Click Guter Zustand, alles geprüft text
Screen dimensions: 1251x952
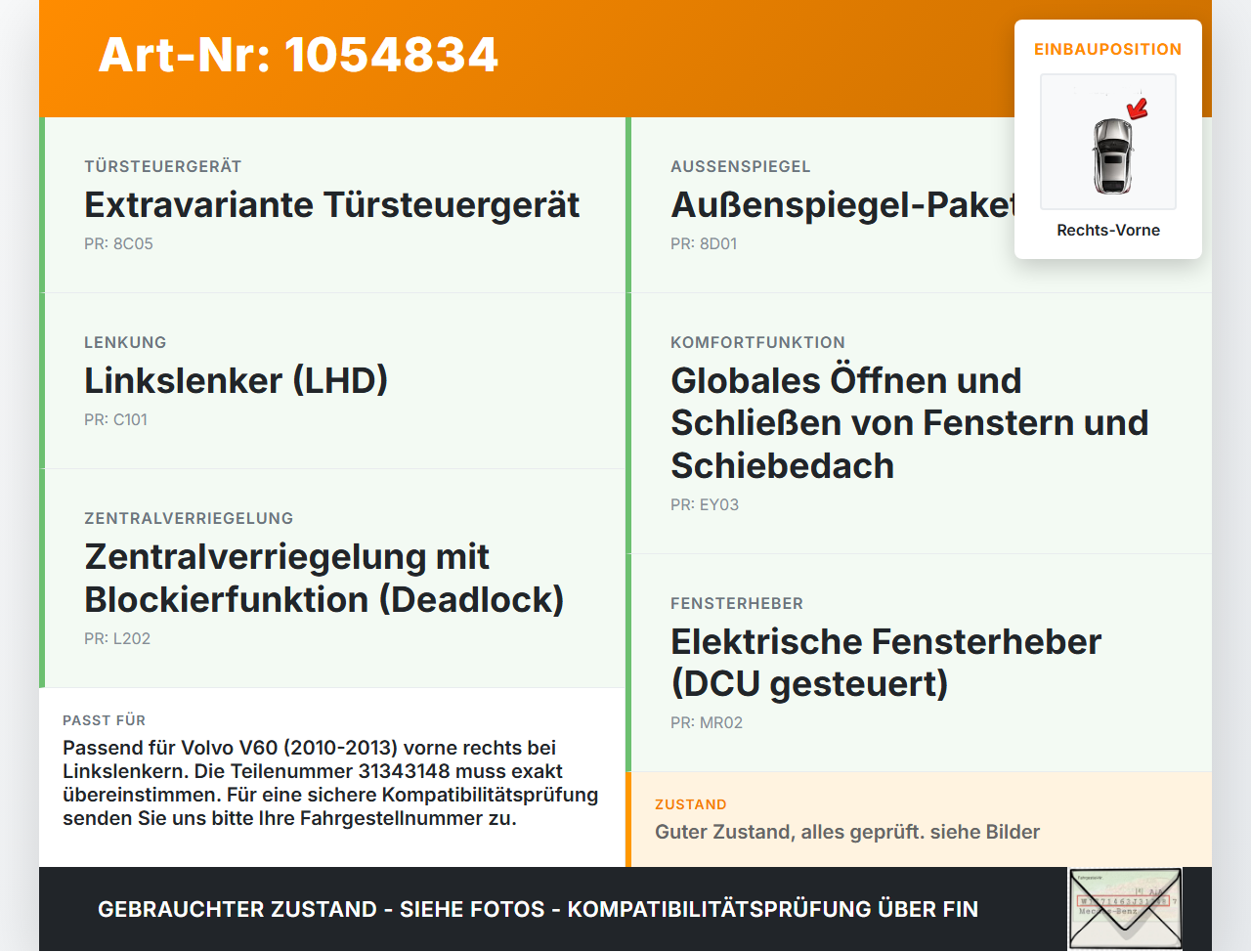(x=847, y=833)
